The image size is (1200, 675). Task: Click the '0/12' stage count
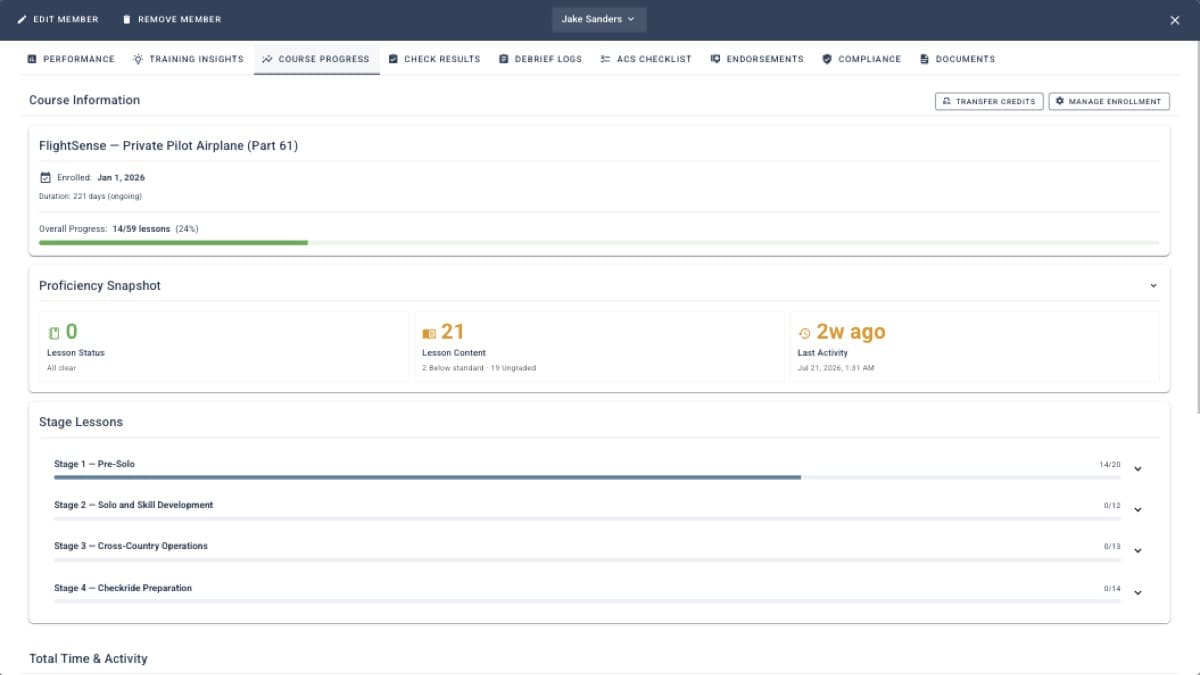click(x=1112, y=506)
